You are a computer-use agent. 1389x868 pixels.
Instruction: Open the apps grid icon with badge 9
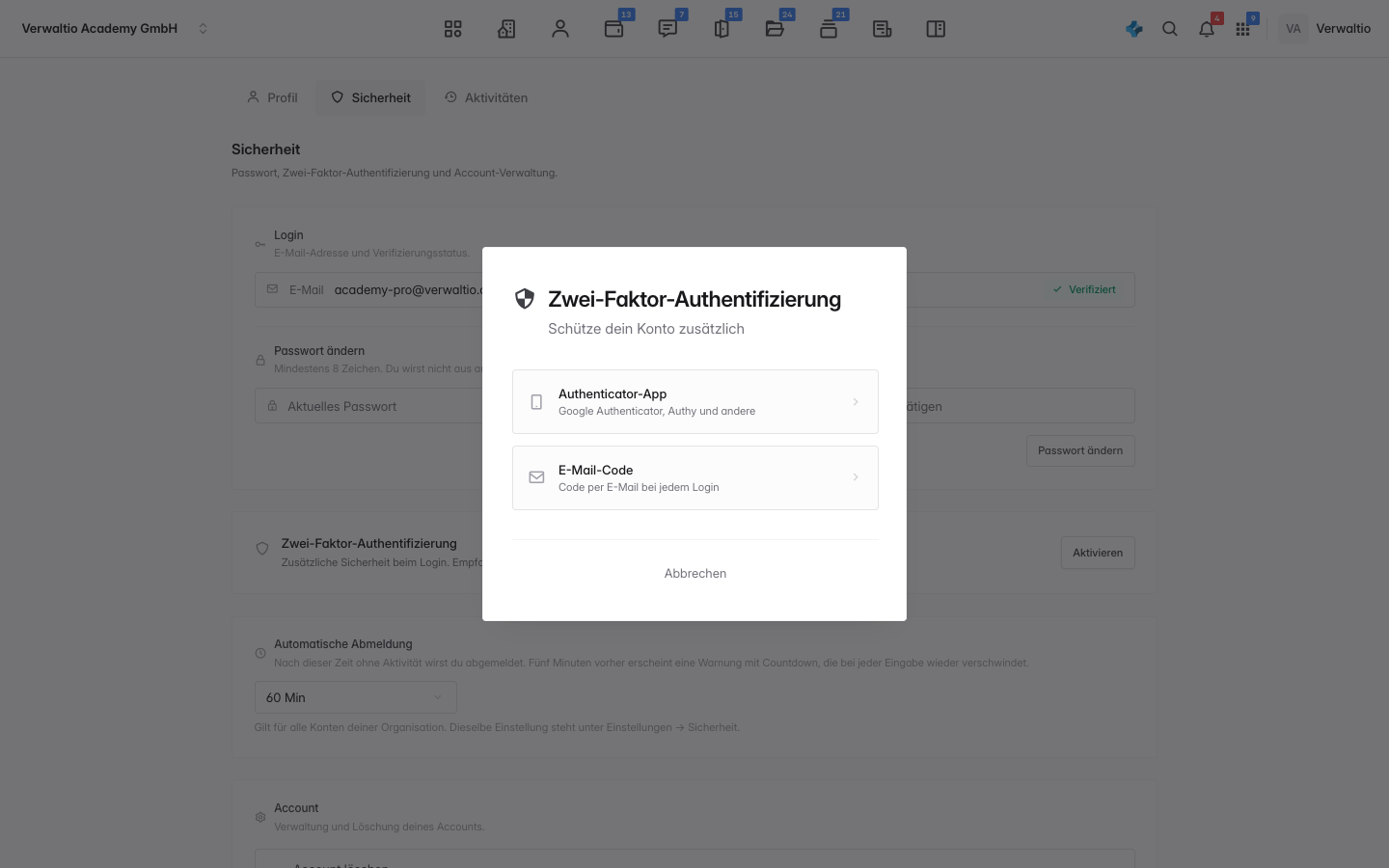(x=1243, y=29)
